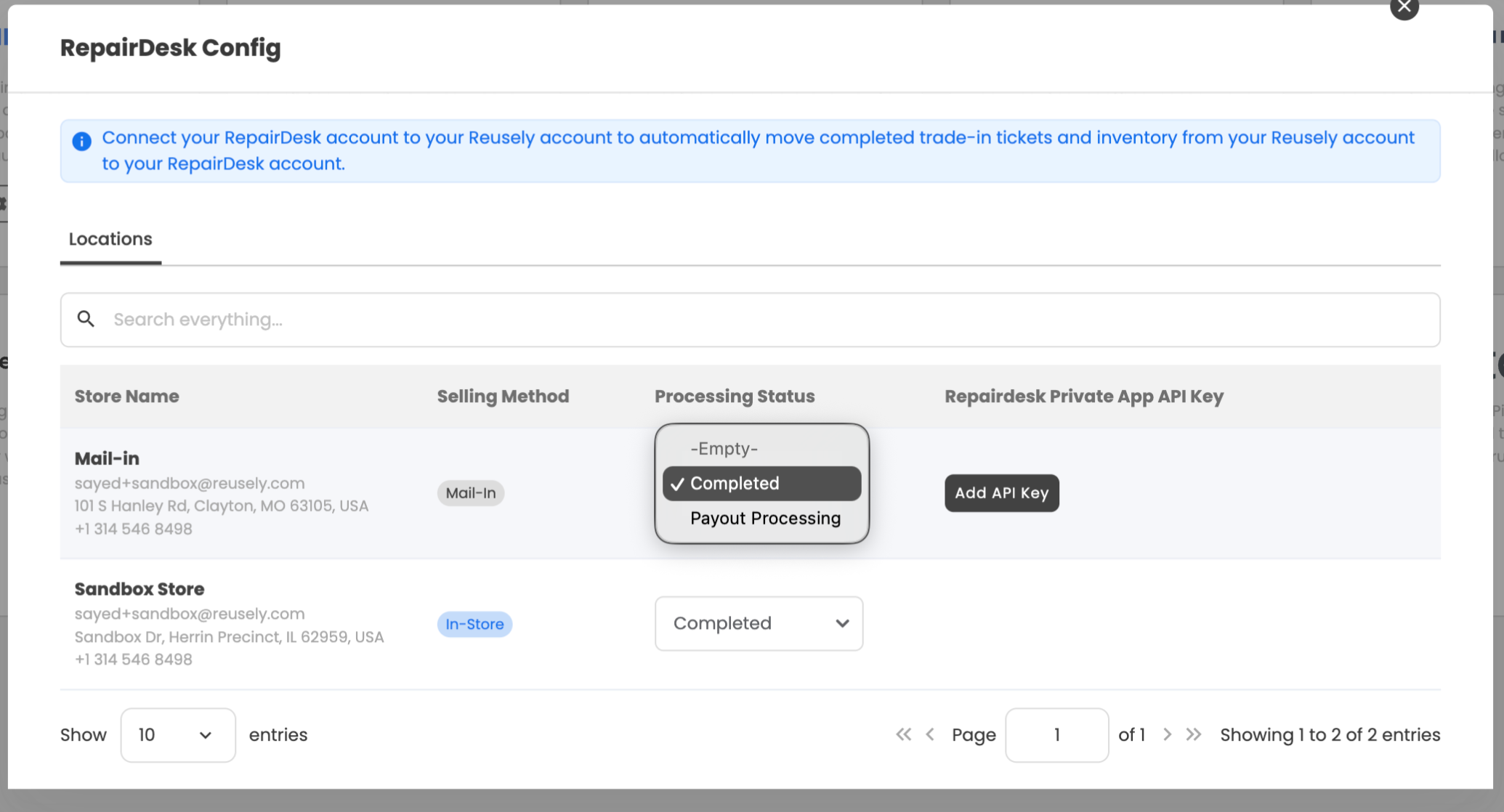
Task: Click Showing 1 to 2 of 2 entries
Action: point(1330,735)
